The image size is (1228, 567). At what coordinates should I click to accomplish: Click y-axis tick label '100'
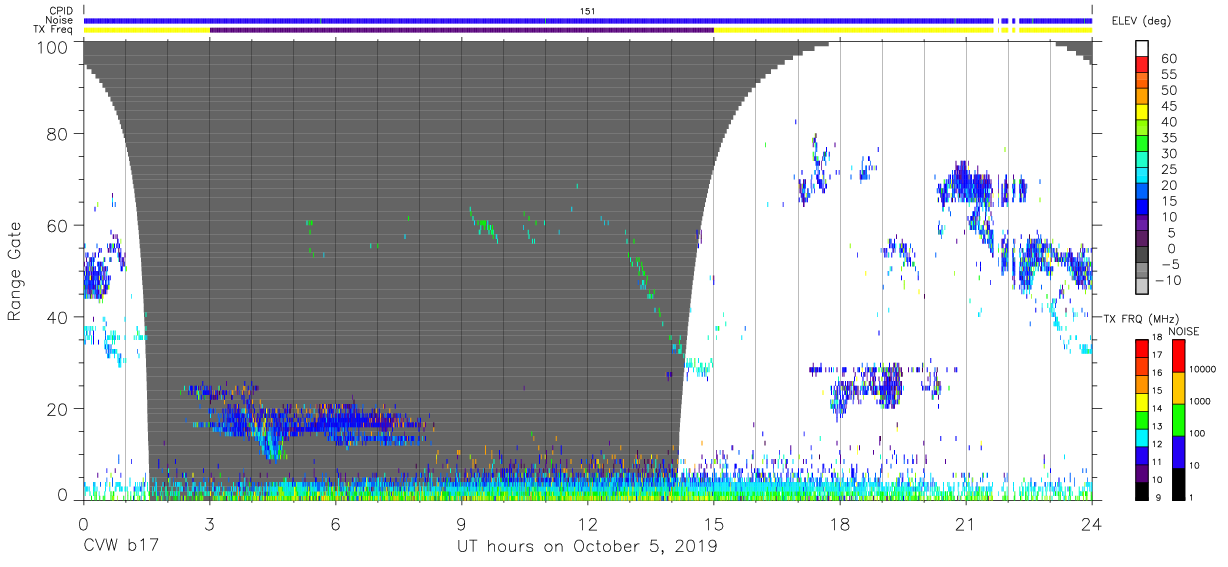(53, 47)
